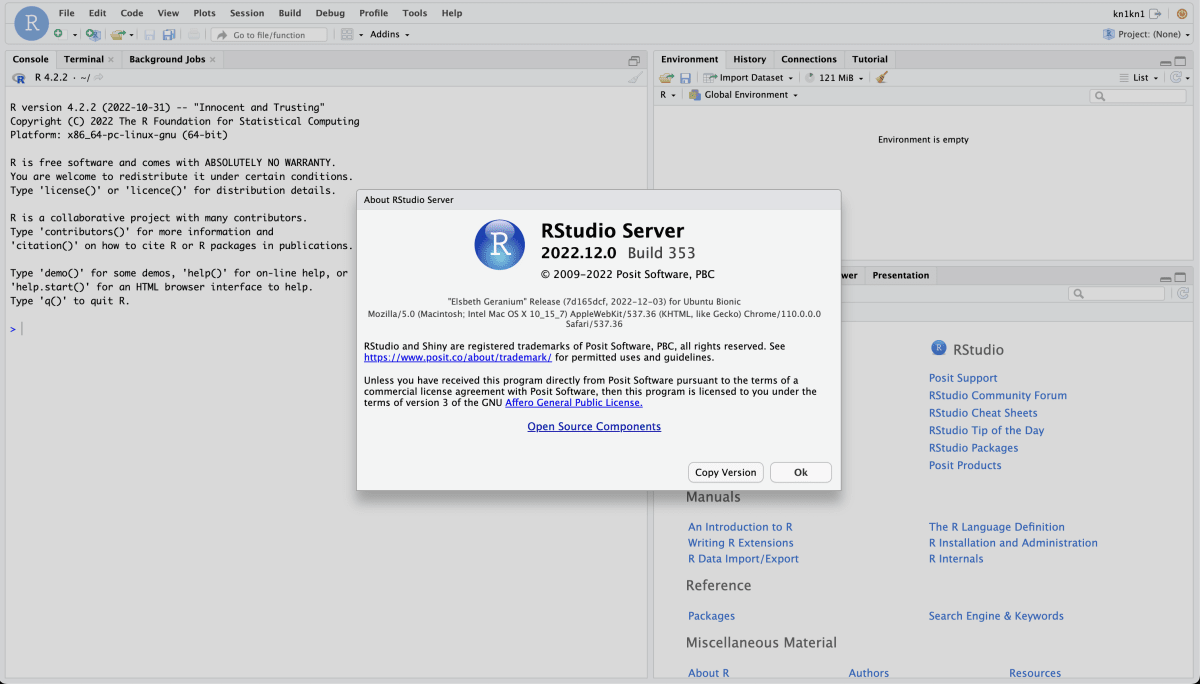The height and width of the screenshot is (684, 1200).
Task: Click the Help pane search field
Action: pyautogui.click(x=1116, y=294)
